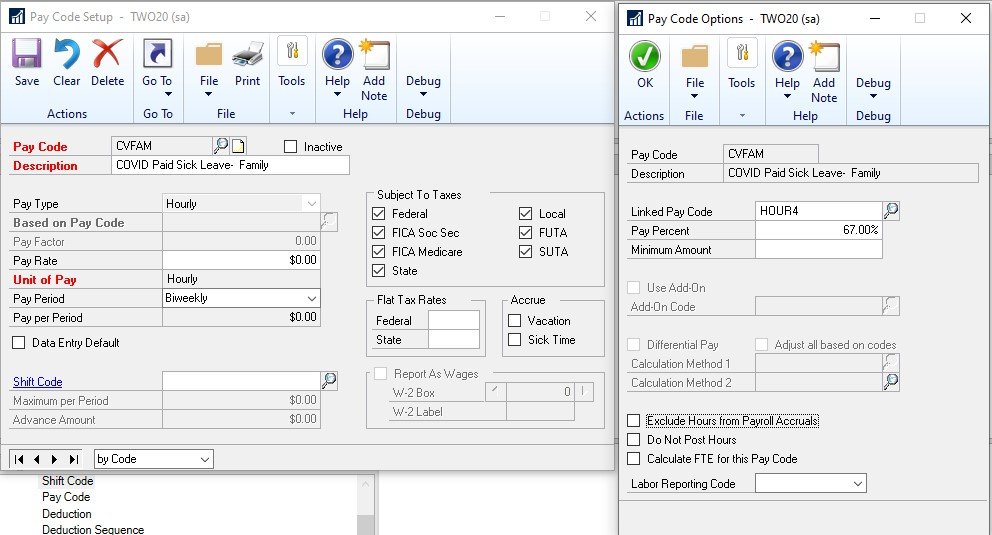Enable Vacation accrual
The width and height of the screenshot is (992, 535).
pos(514,321)
